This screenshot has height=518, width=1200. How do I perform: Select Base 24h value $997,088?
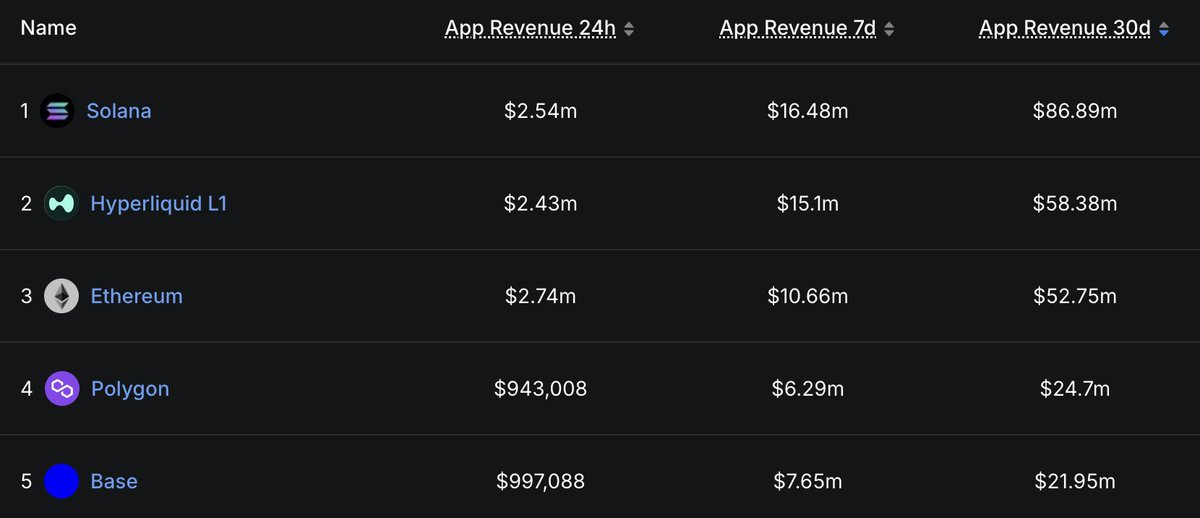point(540,482)
